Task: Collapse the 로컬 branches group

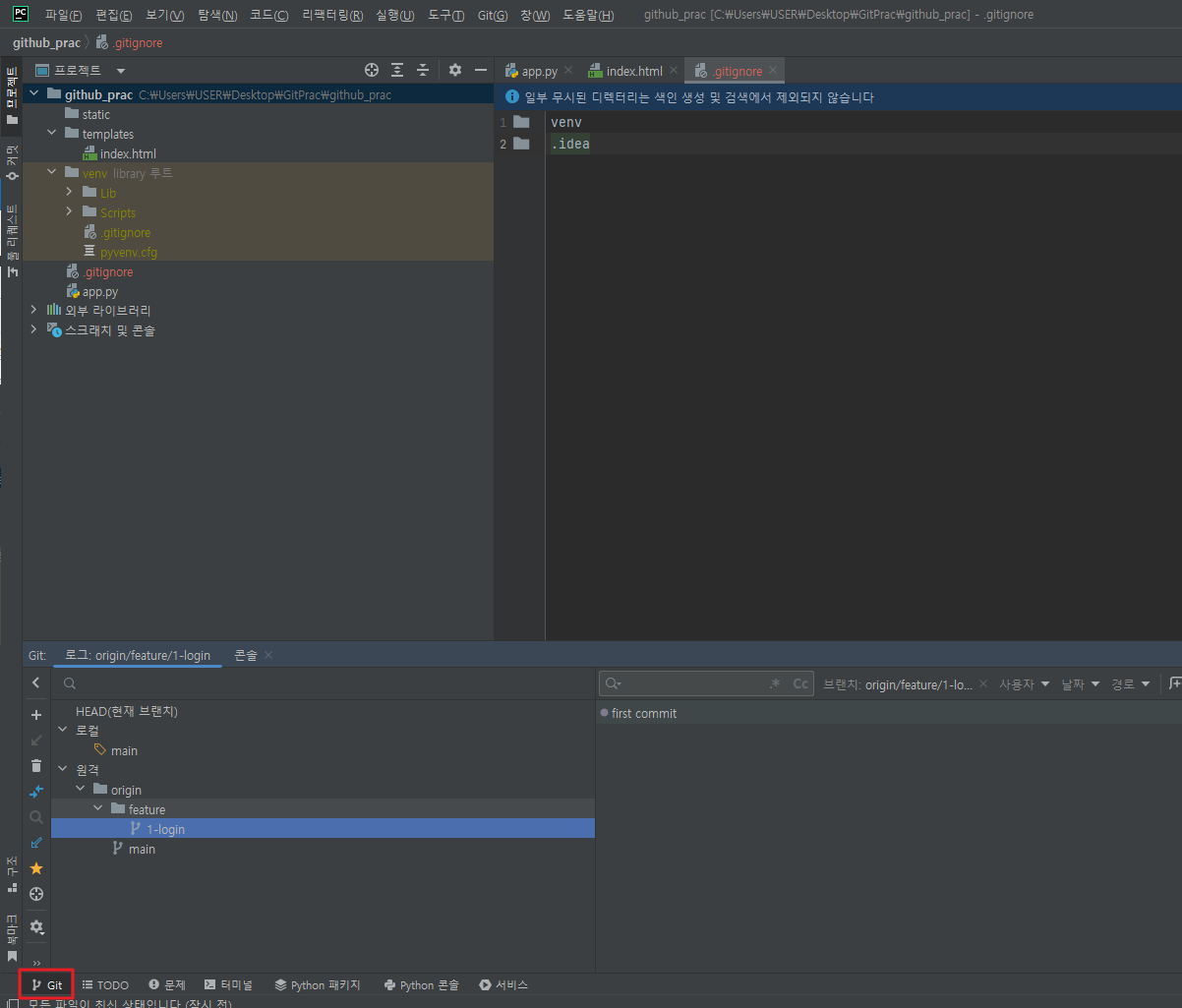Action: click(x=64, y=730)
